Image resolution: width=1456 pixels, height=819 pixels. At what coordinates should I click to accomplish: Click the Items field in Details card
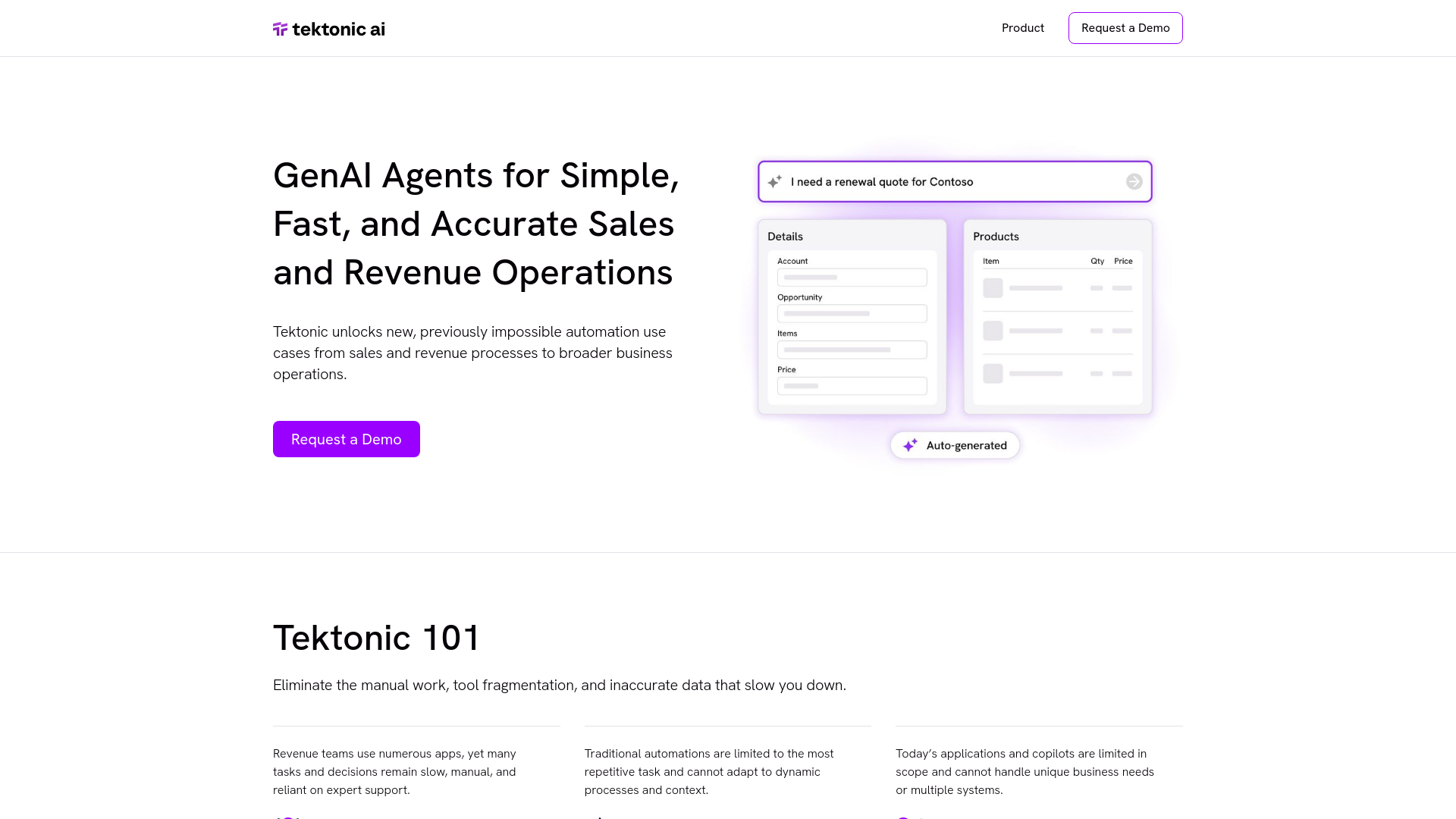852,350
